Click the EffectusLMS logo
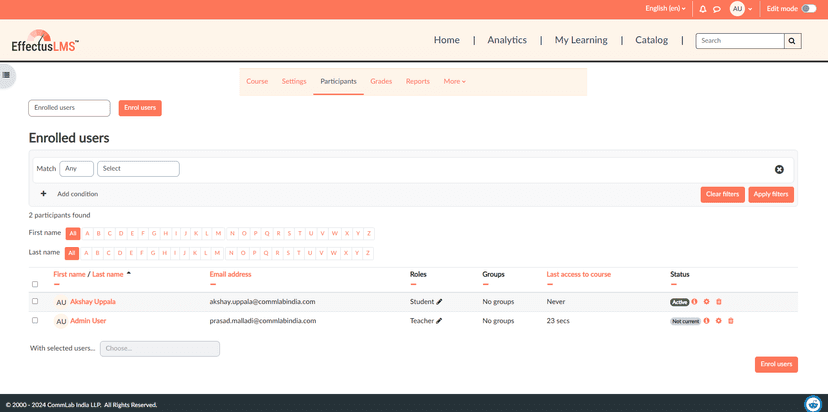Screen dimensions: 828x412 pos(45,41)
